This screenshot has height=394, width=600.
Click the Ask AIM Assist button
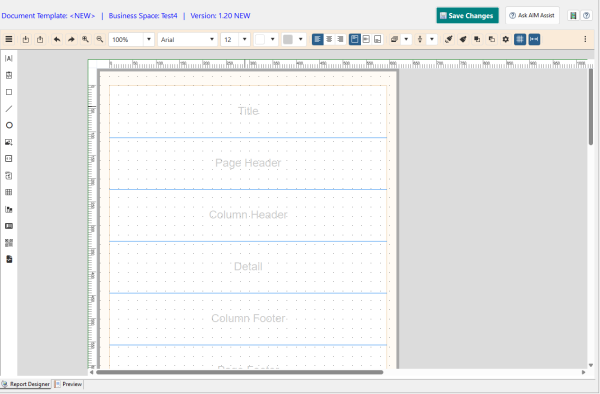532,16
